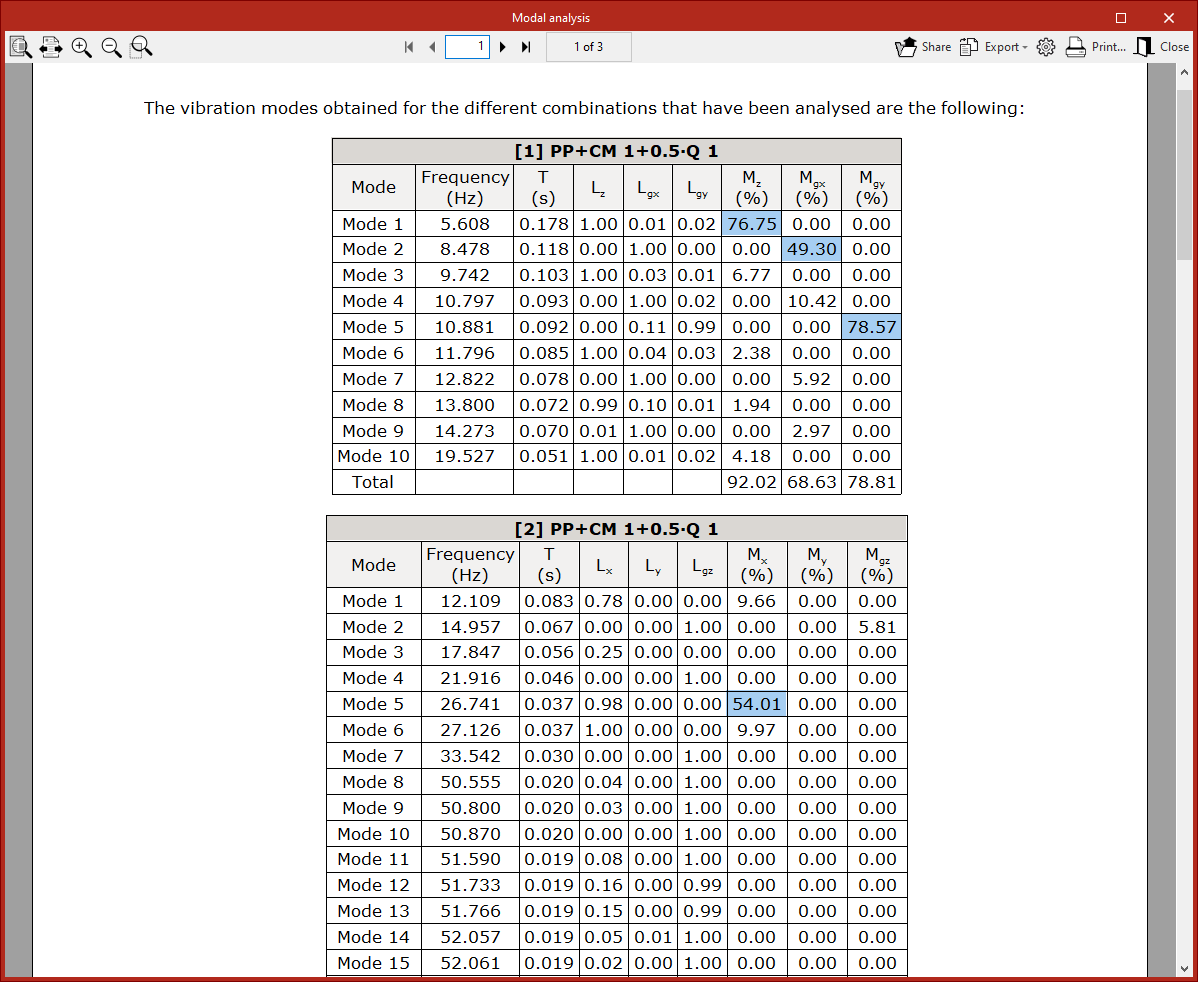Click the whole page view icon
Image resolution: width=1198 pixels, height=982 pixels.
tap(21, 47)
